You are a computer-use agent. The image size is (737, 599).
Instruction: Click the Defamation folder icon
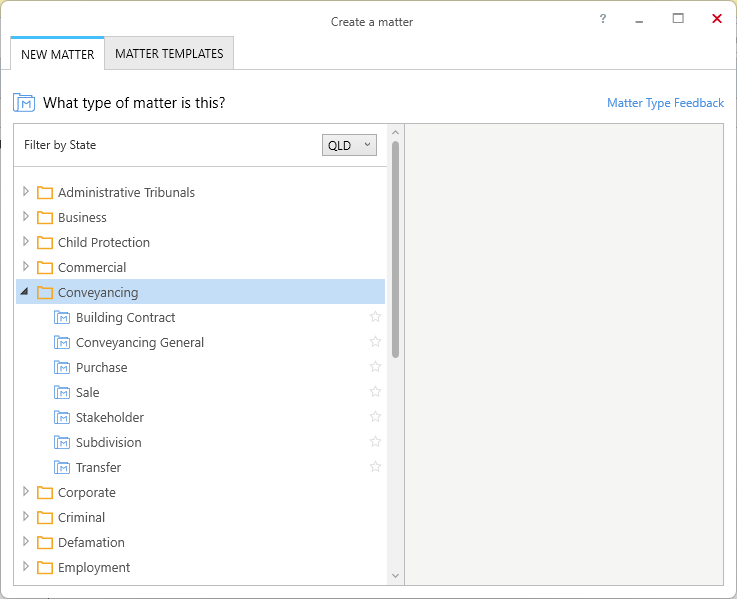45,543
